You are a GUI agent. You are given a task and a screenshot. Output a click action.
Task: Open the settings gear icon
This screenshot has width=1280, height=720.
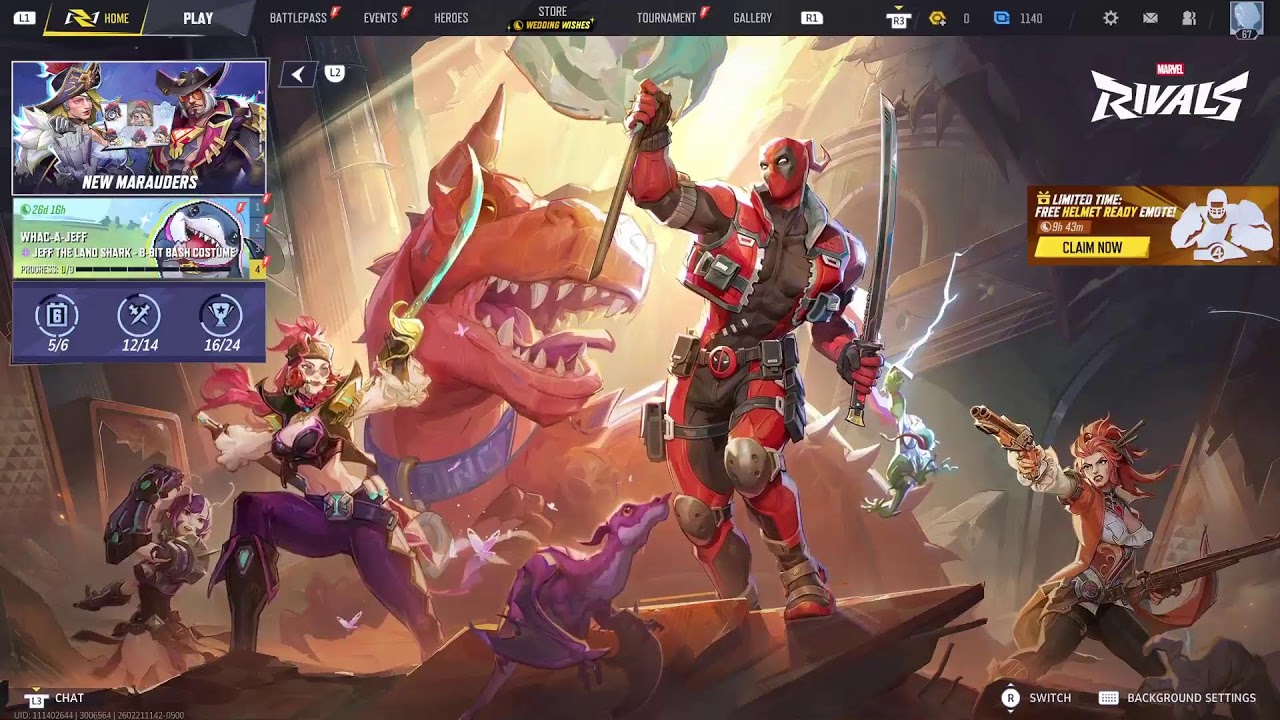[x=1110, y=18]
